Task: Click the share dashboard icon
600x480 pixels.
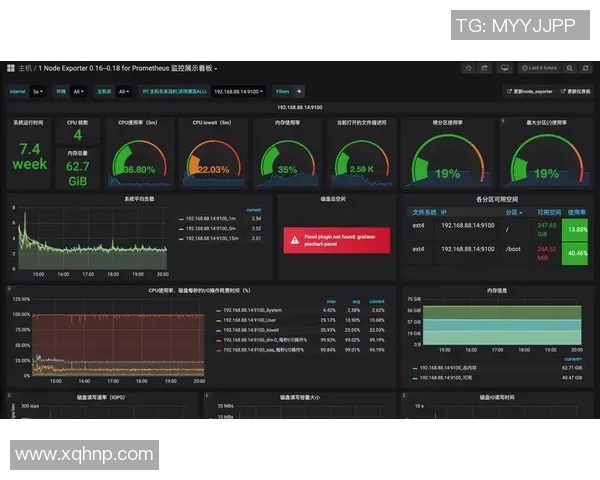Action: 485,68
